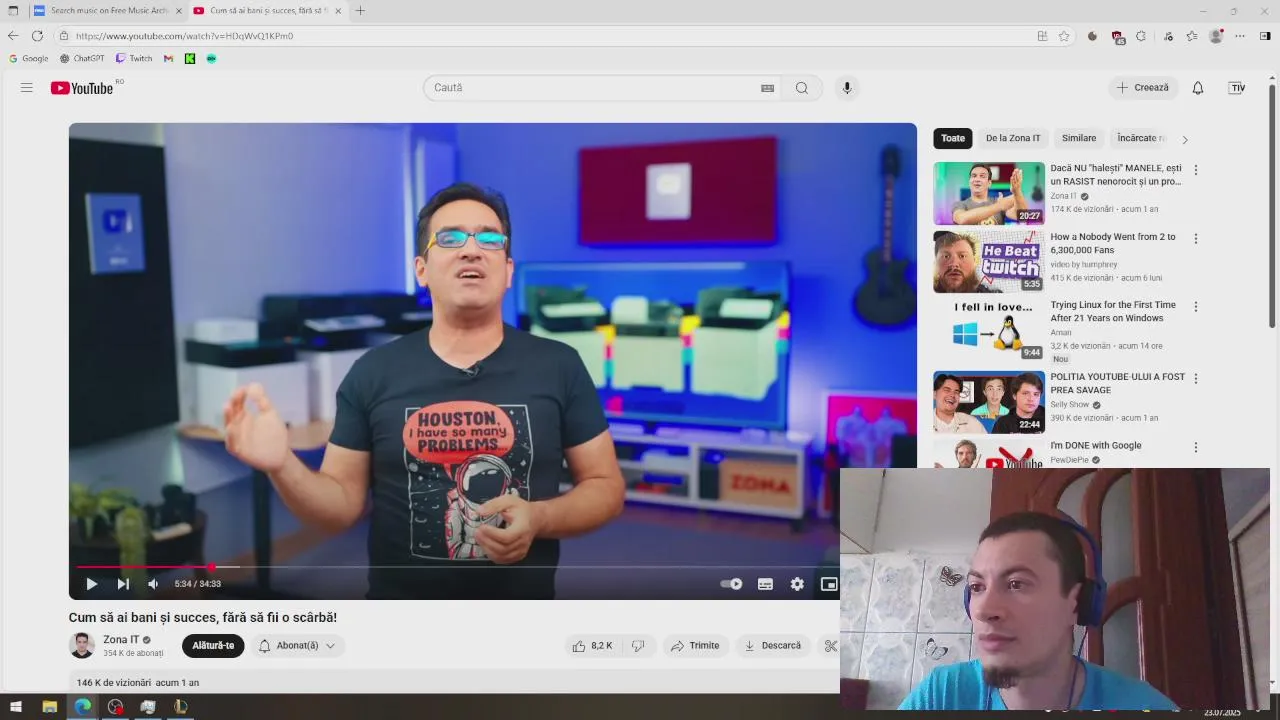Open I'm DONE with Google video
1280x720 pixels.
coord(1095,446)
